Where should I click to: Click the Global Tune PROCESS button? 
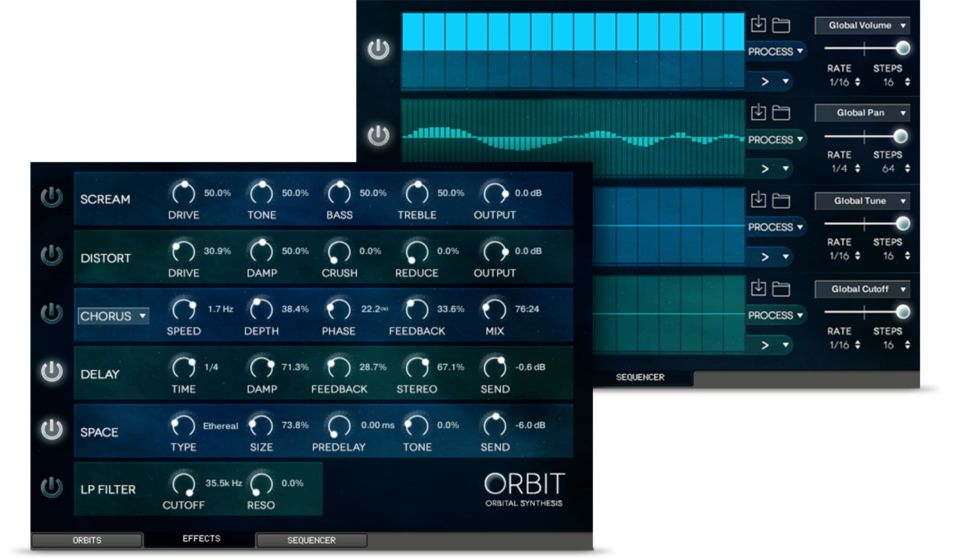point(776,228)
